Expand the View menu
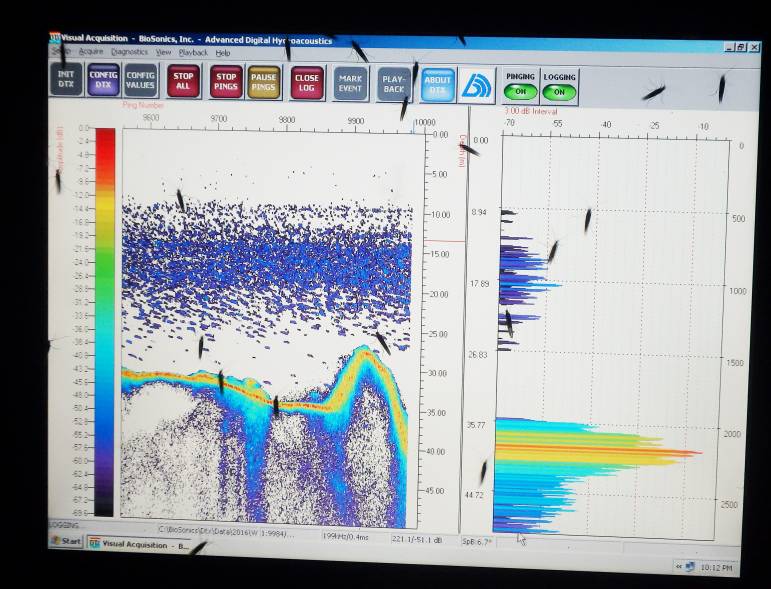 click(x=163, y=52)
